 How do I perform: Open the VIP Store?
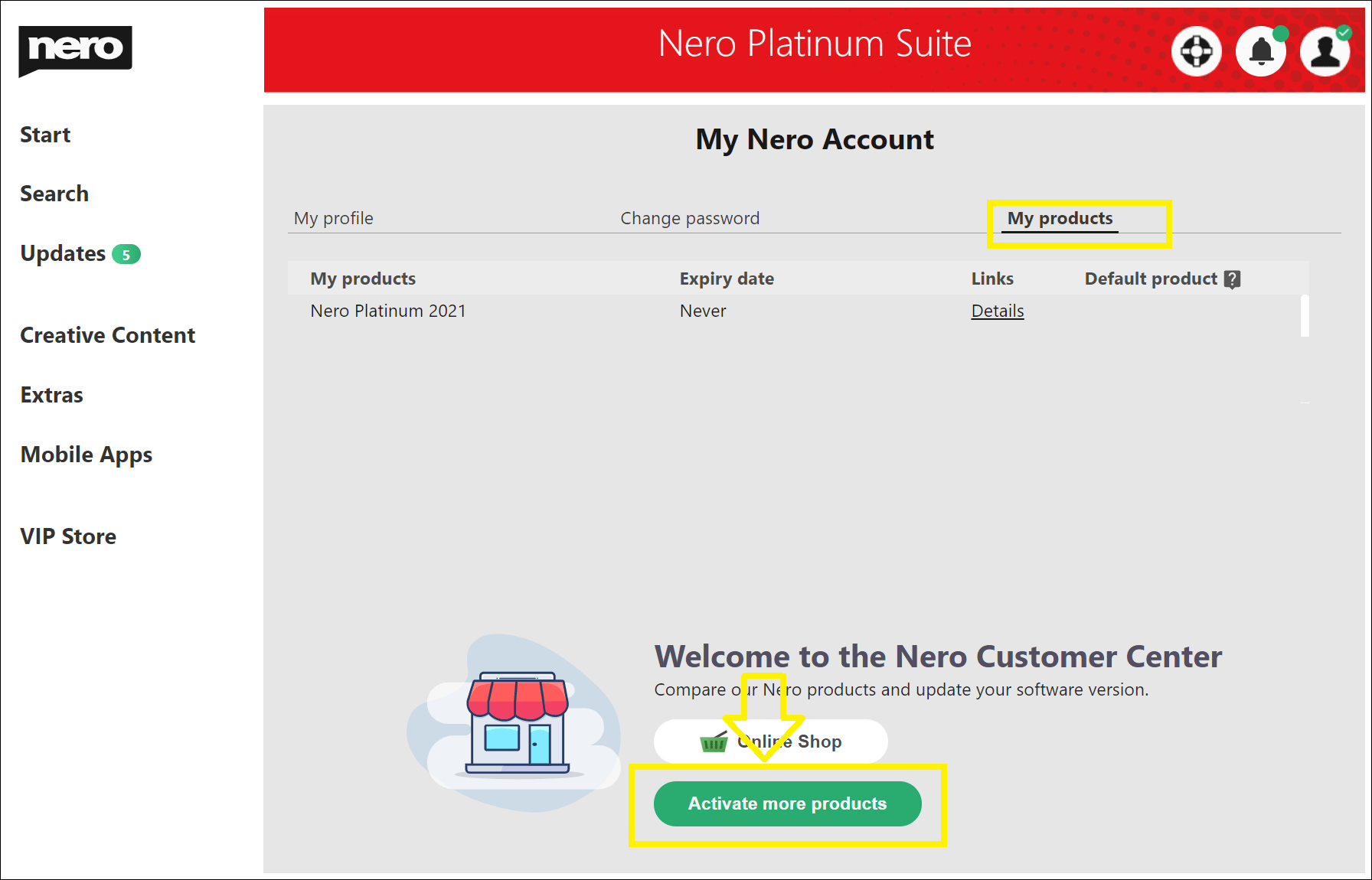click(x=68, y=536)
